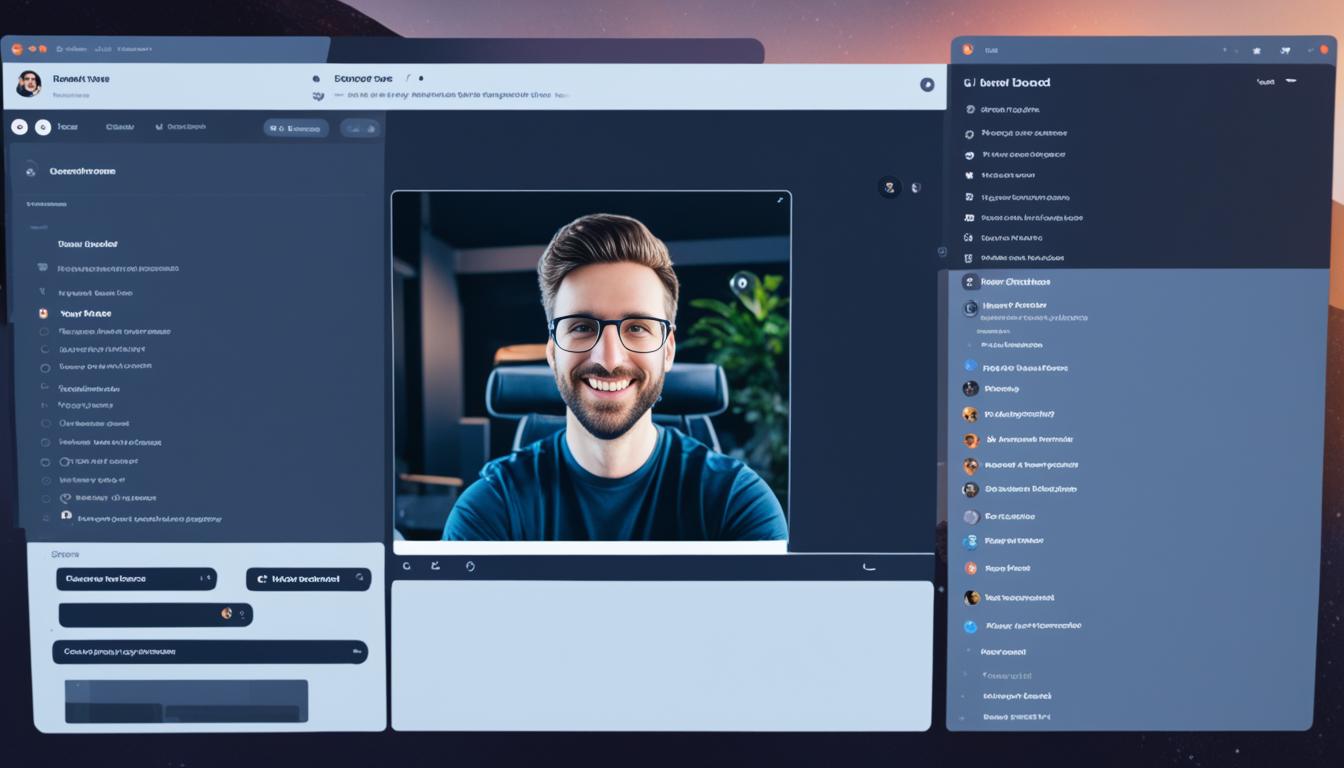Click the dark pill button with refresh icon
Viewport: 1344px width, 768px height.
coord(308,579)
